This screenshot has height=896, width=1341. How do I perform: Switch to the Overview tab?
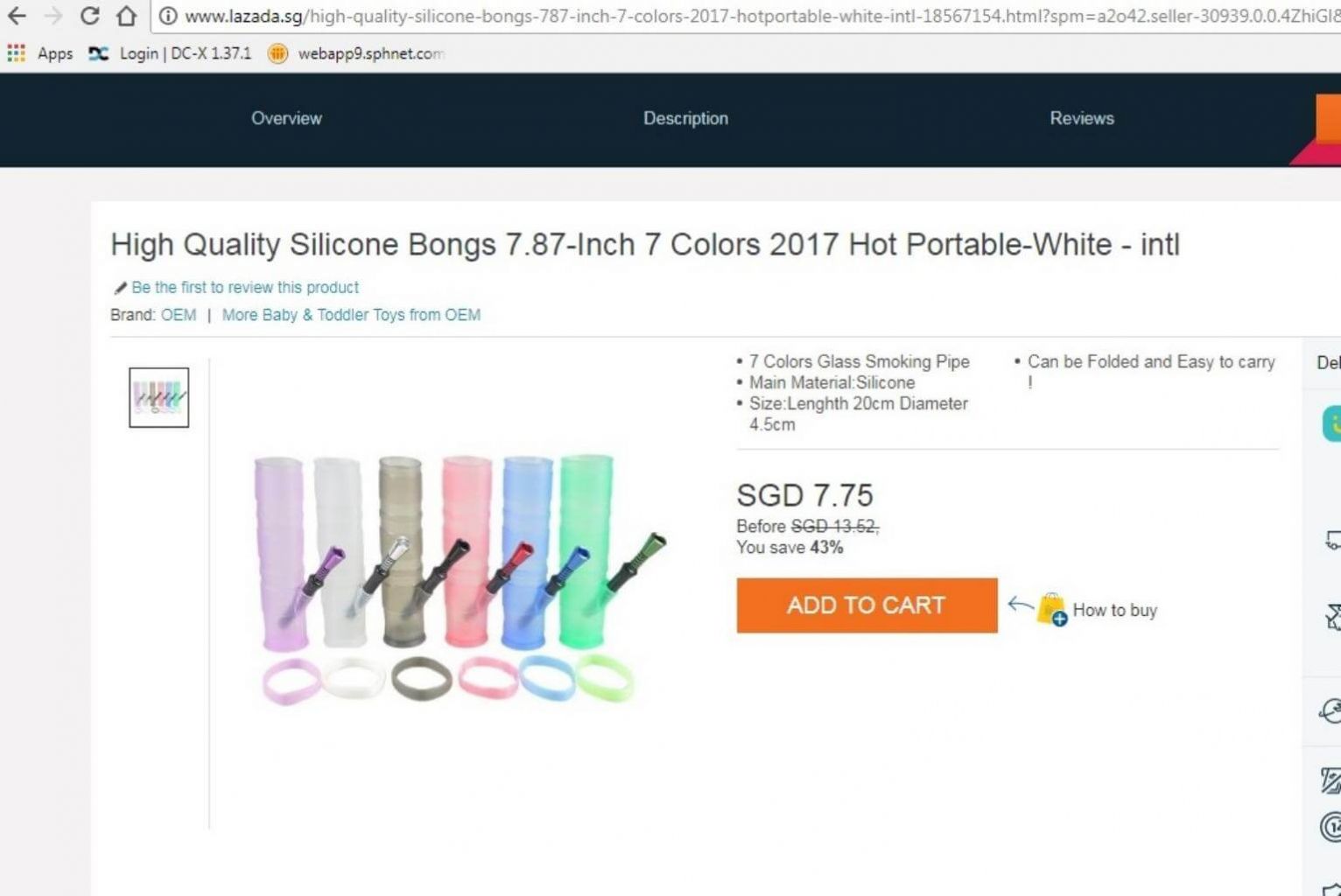click(x=286, y=118)
